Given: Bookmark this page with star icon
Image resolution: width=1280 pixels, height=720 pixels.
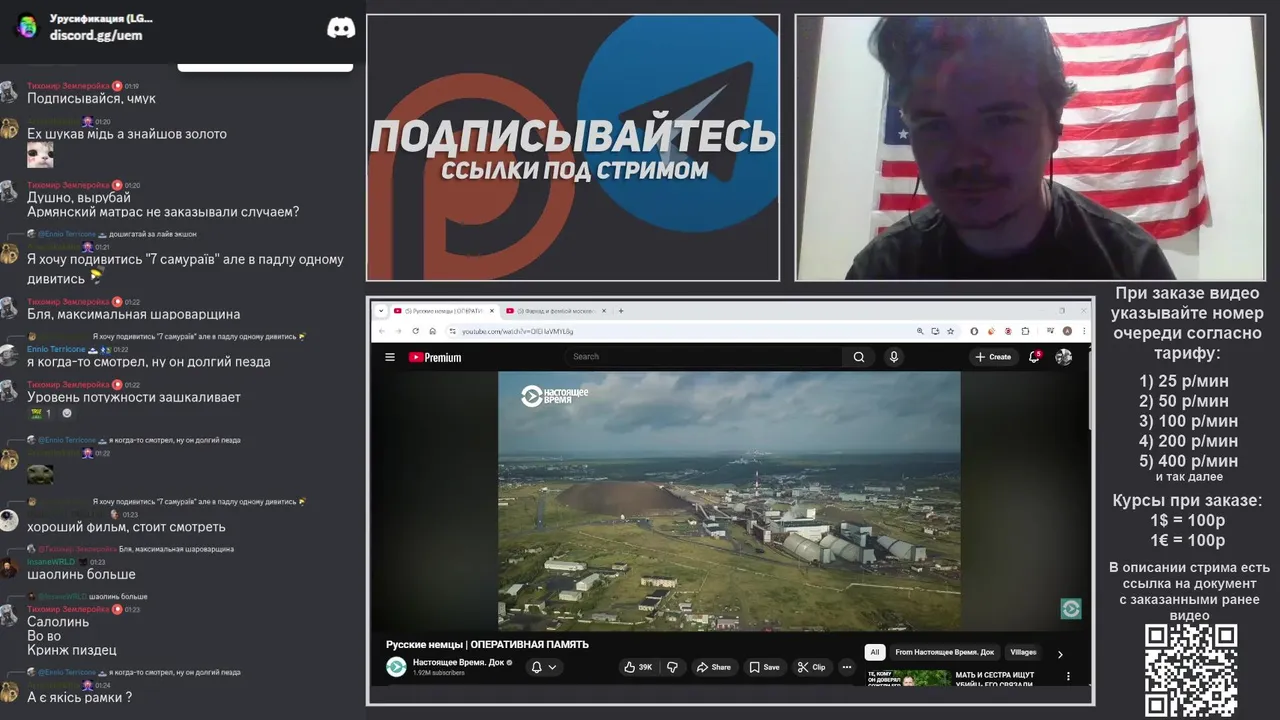Looking at the screenshot, I should [950, 331].
